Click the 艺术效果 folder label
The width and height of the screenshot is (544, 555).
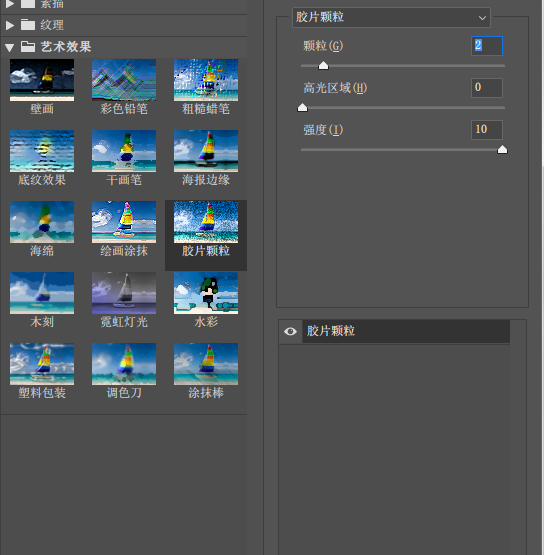(66, 47)
